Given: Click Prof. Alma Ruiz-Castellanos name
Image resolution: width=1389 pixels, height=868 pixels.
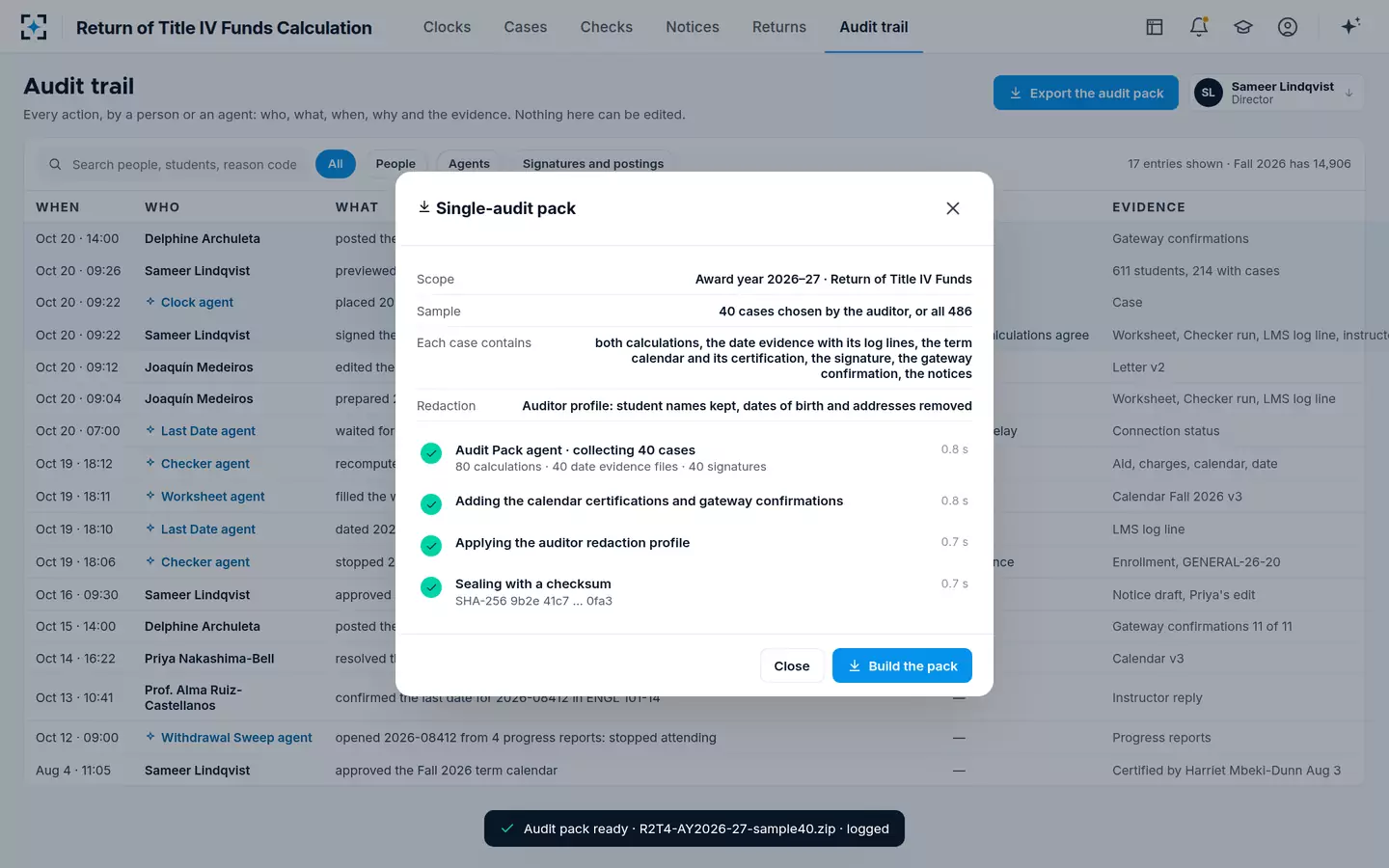Looking at the screenshot, I should click(193, 697).
